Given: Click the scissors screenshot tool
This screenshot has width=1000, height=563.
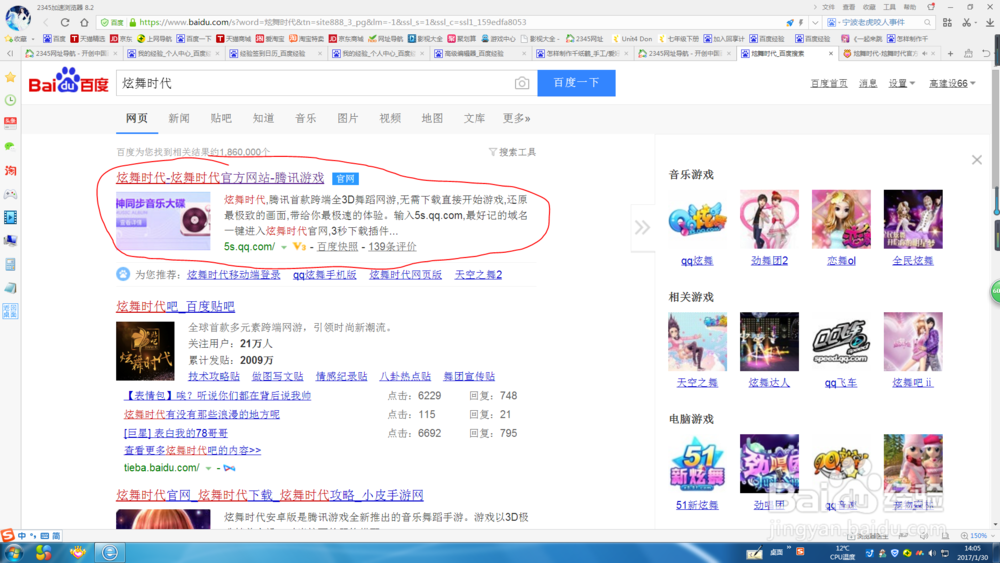Looking at the screenshot, I should (967, 22).
